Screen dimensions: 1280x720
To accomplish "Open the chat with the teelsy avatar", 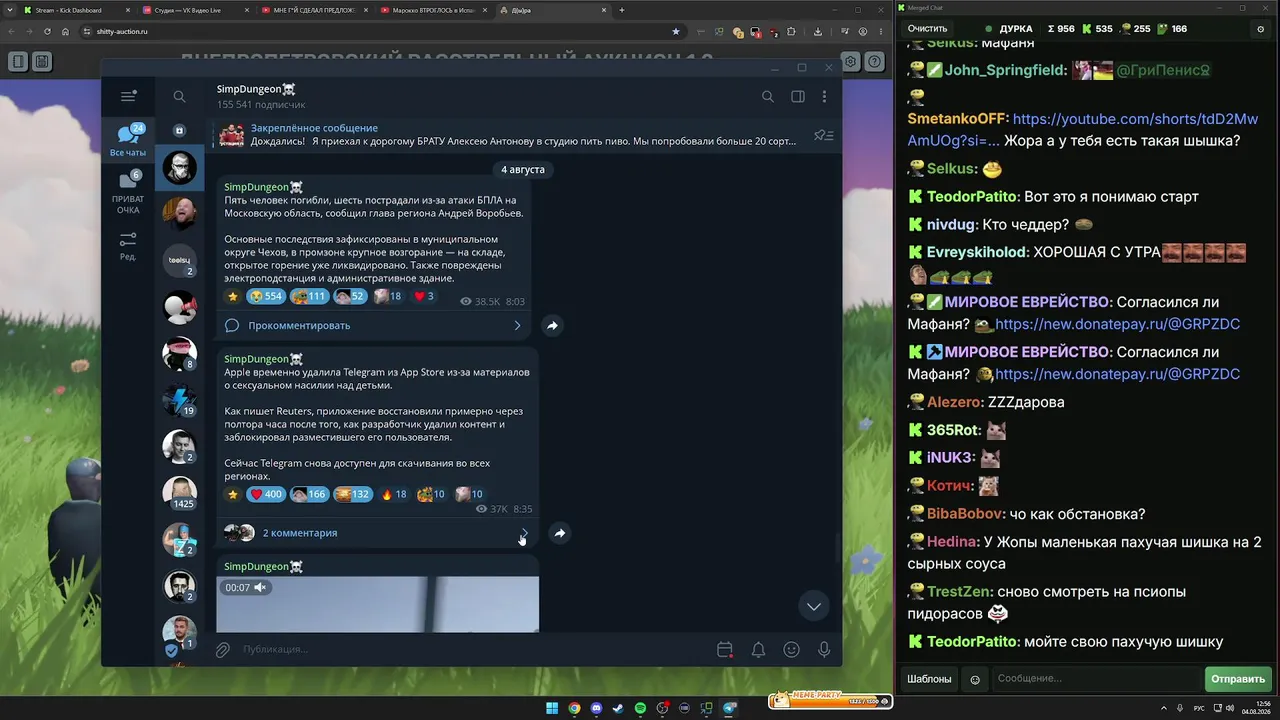I will click(x=180, y=260).
